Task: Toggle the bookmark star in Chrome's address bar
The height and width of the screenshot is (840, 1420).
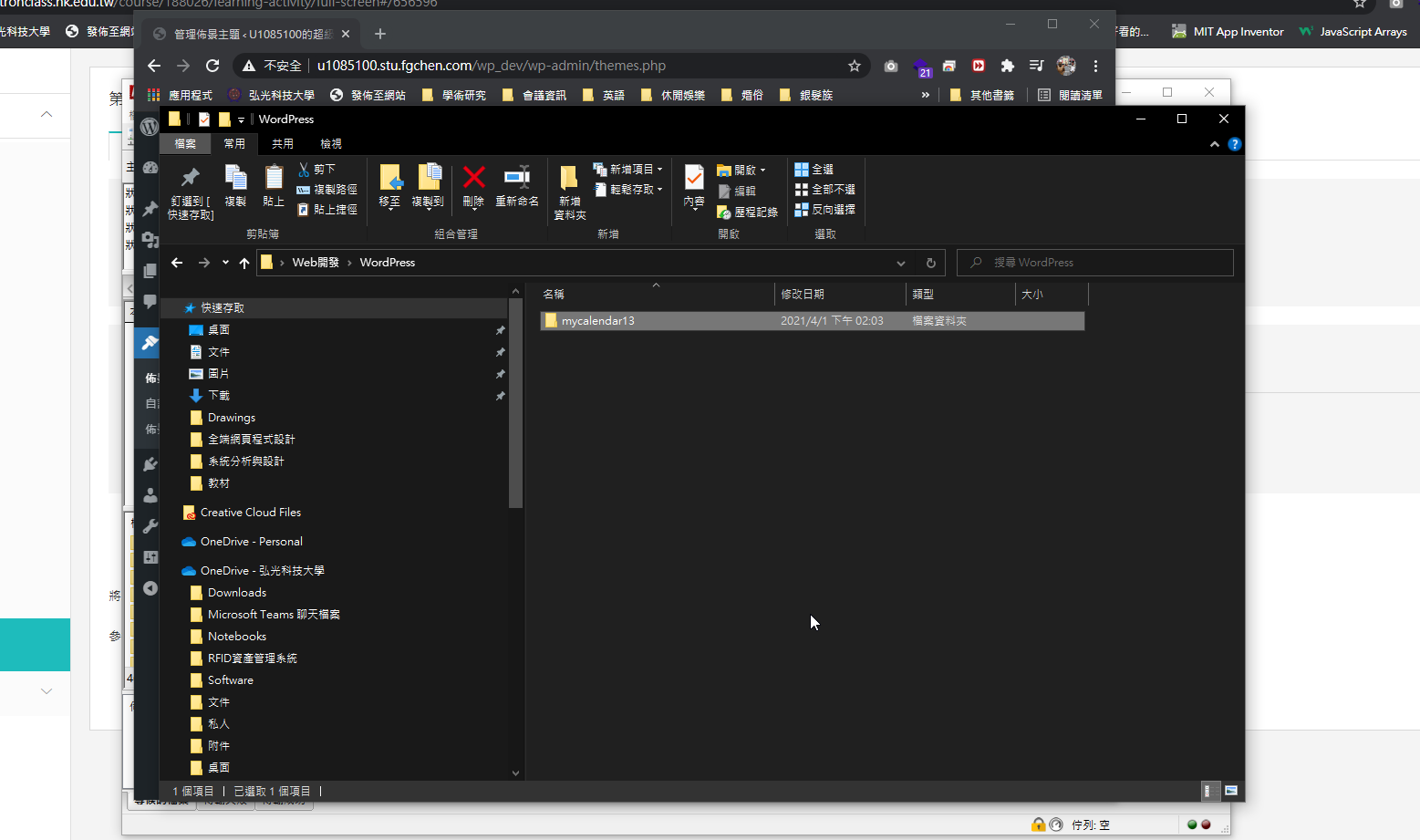Action: [x=855, y=66]
